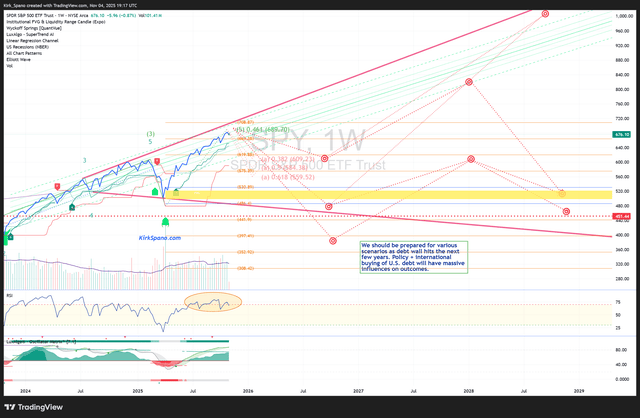Click 280.00 on the price axis
The image size is (640, 418).
coord(622,279)
